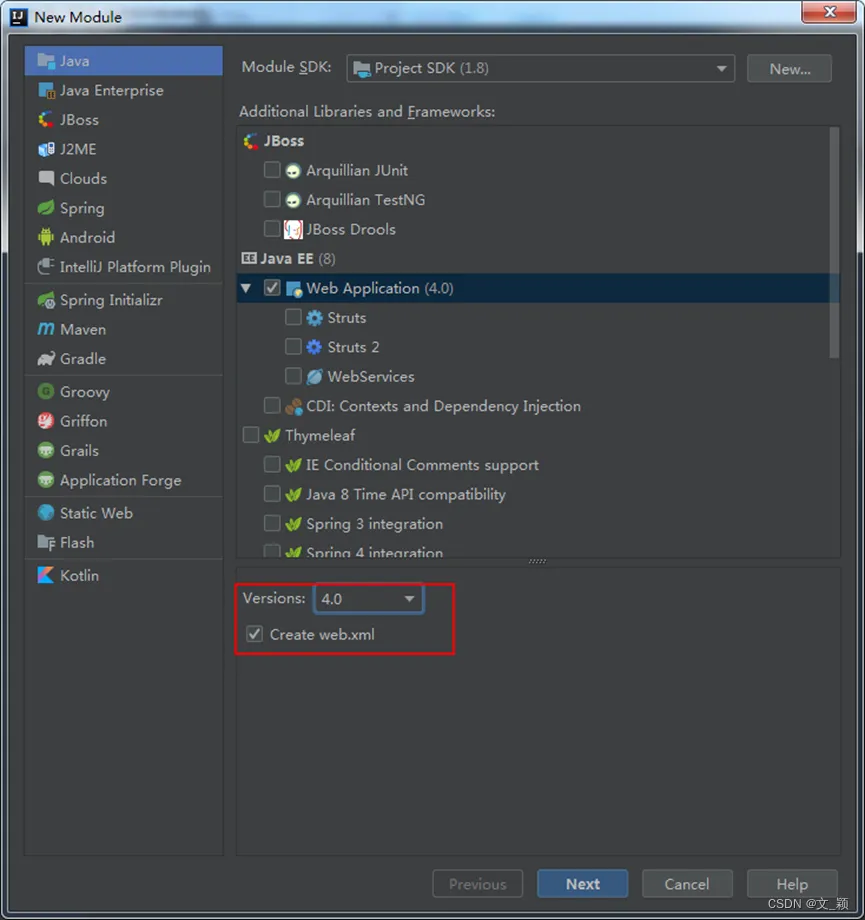
Task: Choose the Gradle elephant icon
Action: coord(46,359)
